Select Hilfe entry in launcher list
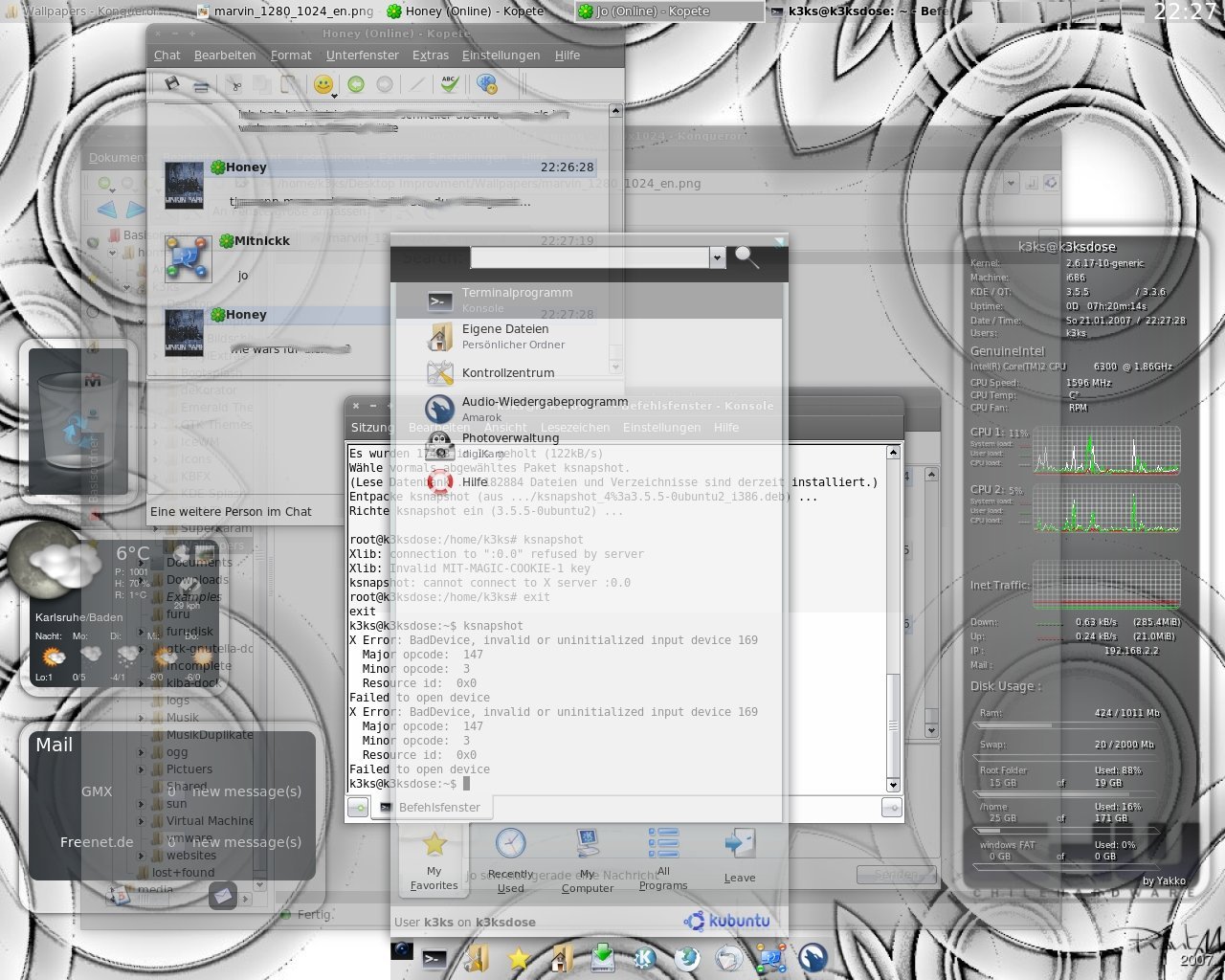Viewport: 1225px width, 980px height. pyautogui.click(x=590, y=481)
